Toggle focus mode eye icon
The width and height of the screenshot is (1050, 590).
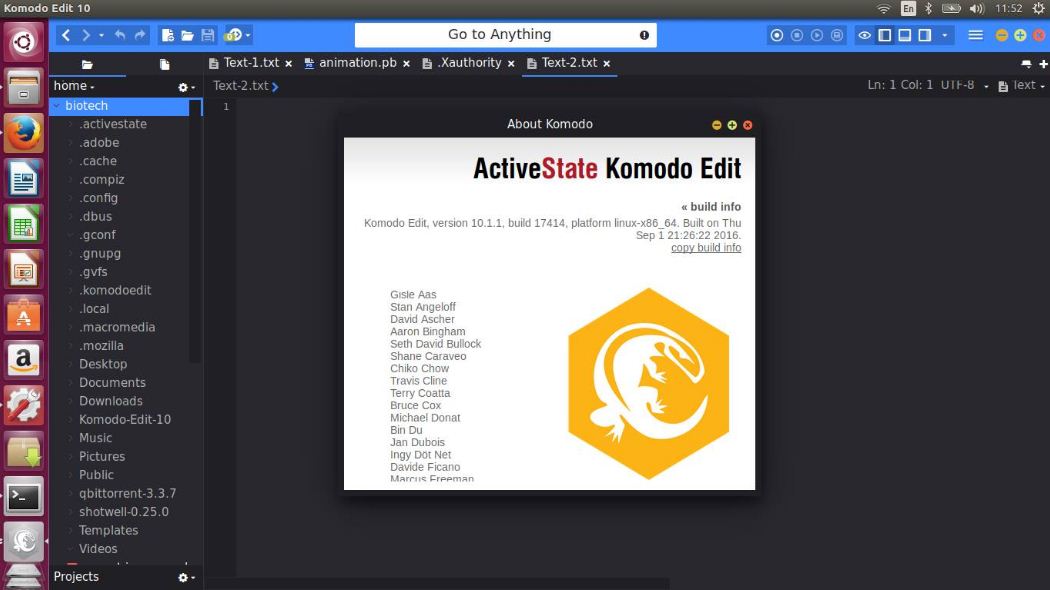coord(865,35)
